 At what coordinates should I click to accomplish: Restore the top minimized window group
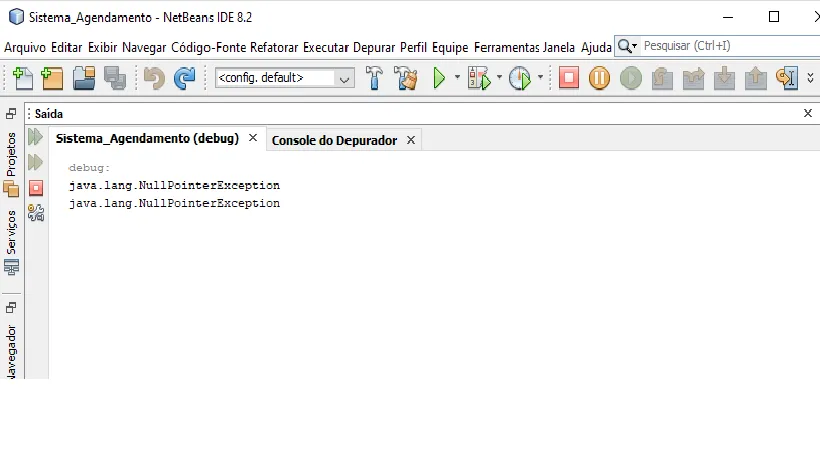11,113
